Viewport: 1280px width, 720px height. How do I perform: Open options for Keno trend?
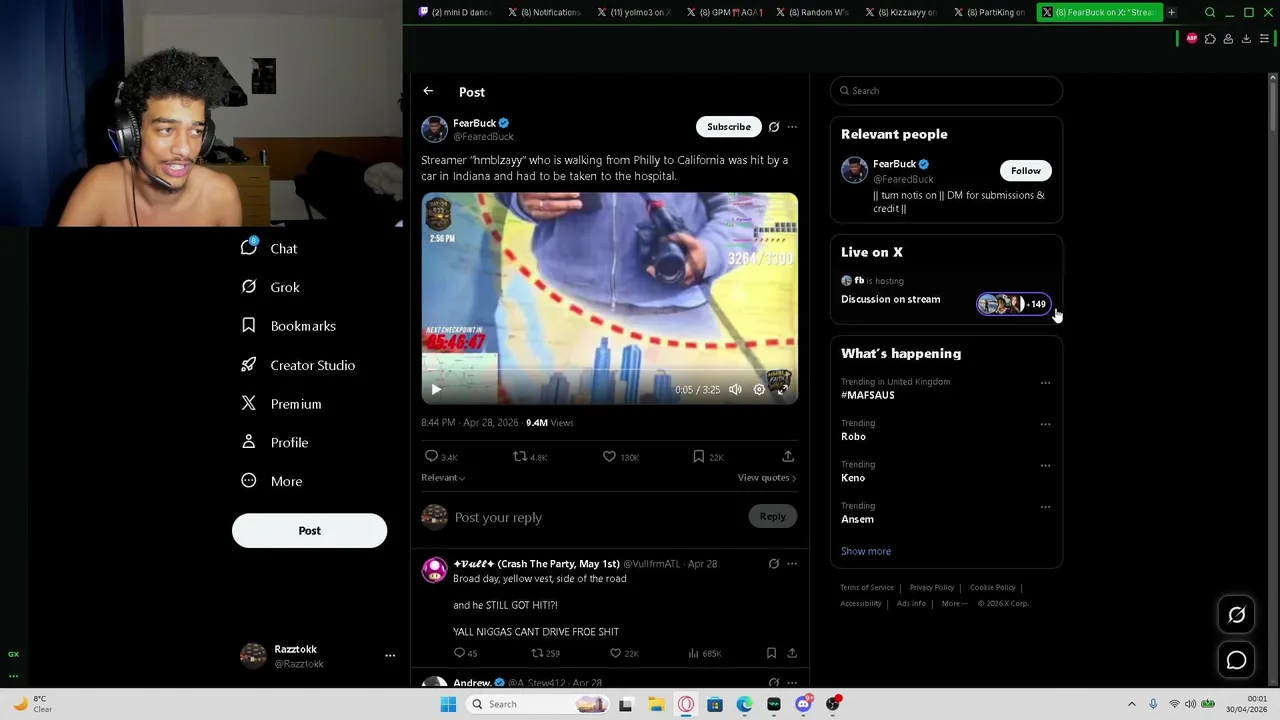1045,465
